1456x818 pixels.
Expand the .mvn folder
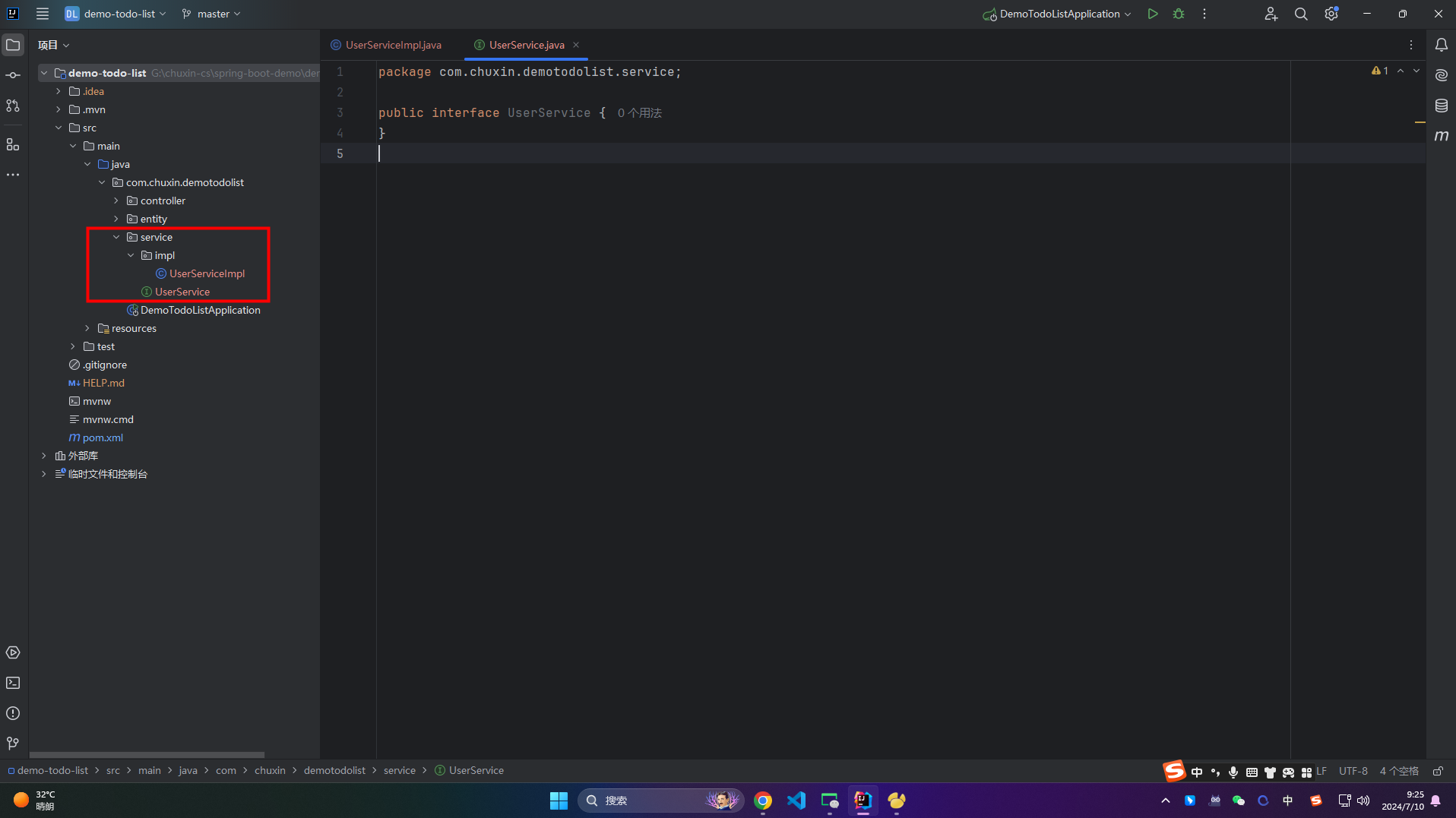[x=59, y=109]
